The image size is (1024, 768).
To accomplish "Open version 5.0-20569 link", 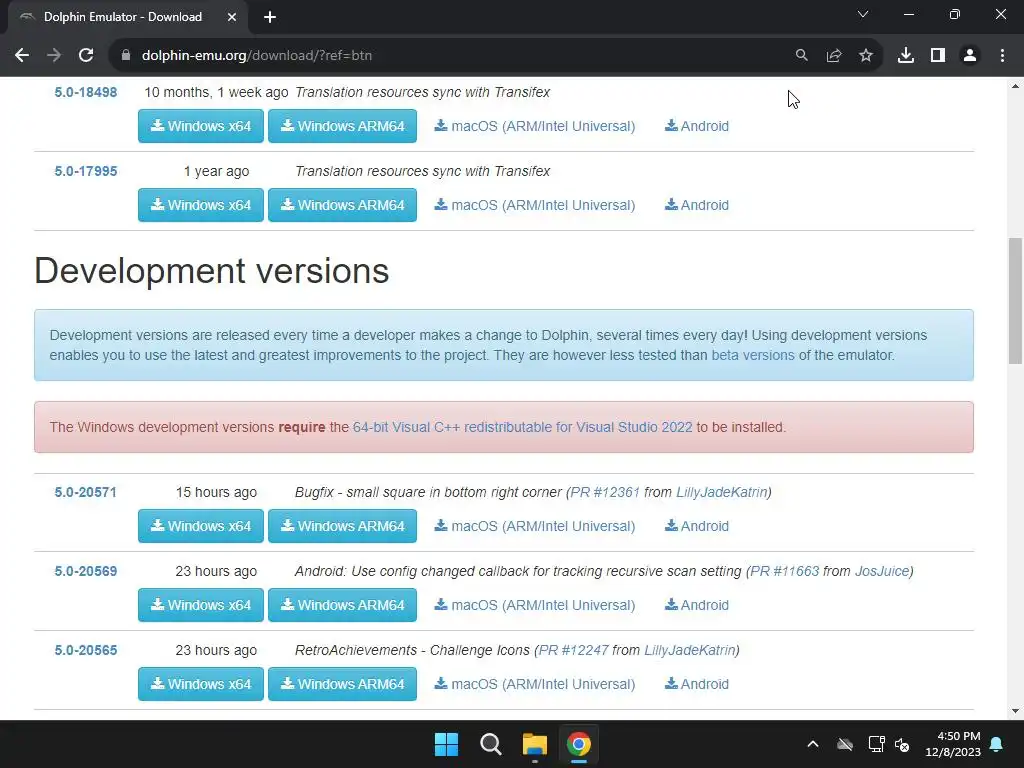I will pos(86,571).
